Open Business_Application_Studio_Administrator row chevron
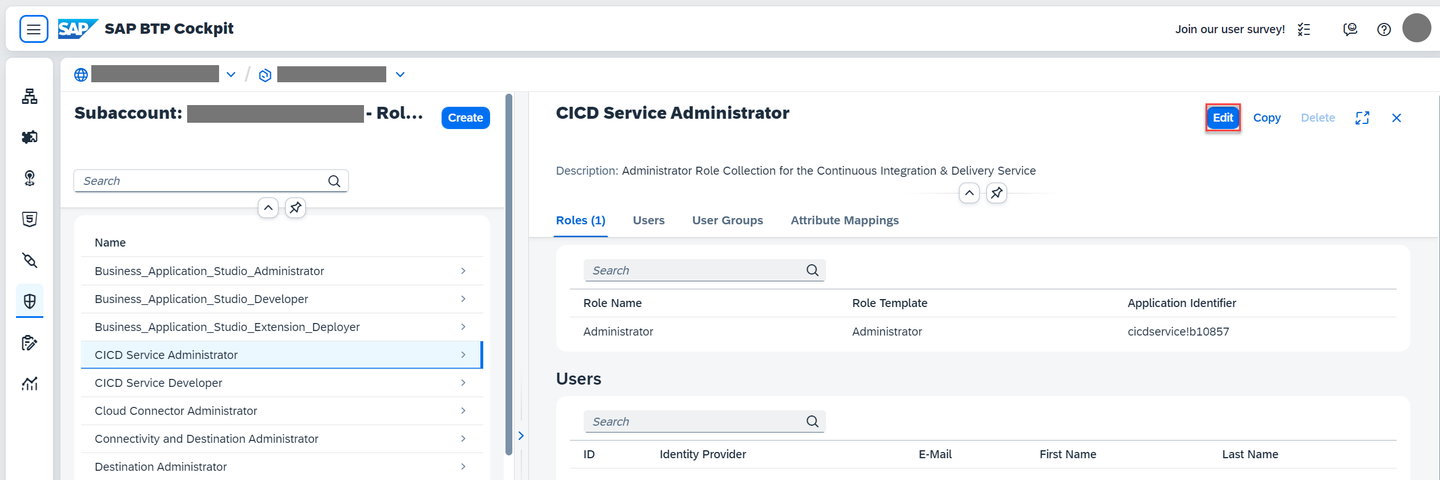 click(x=463, y=271)
